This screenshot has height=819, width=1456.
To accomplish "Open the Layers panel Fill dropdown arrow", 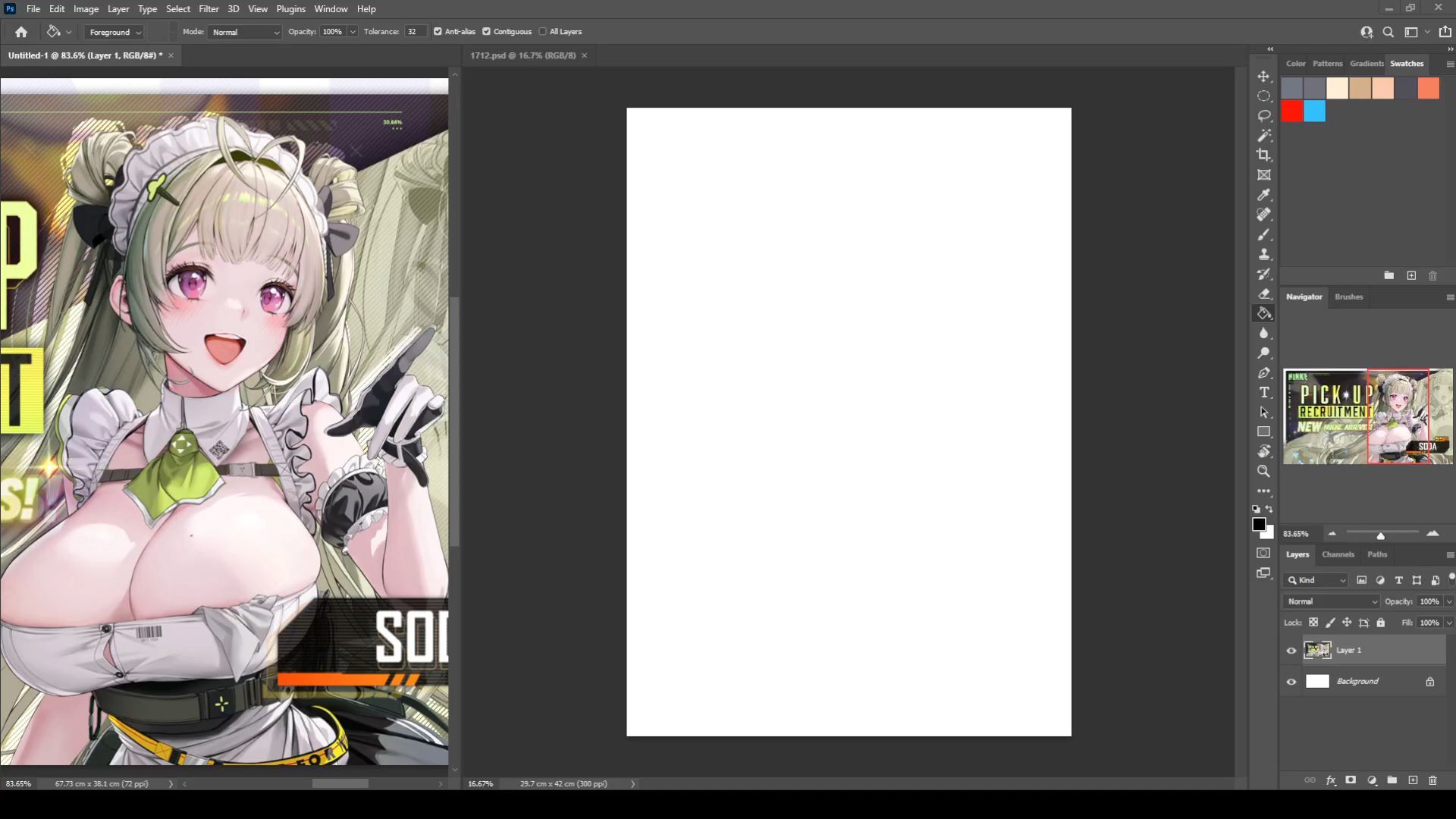I will pyautogui.click(x=1449, y=623).
